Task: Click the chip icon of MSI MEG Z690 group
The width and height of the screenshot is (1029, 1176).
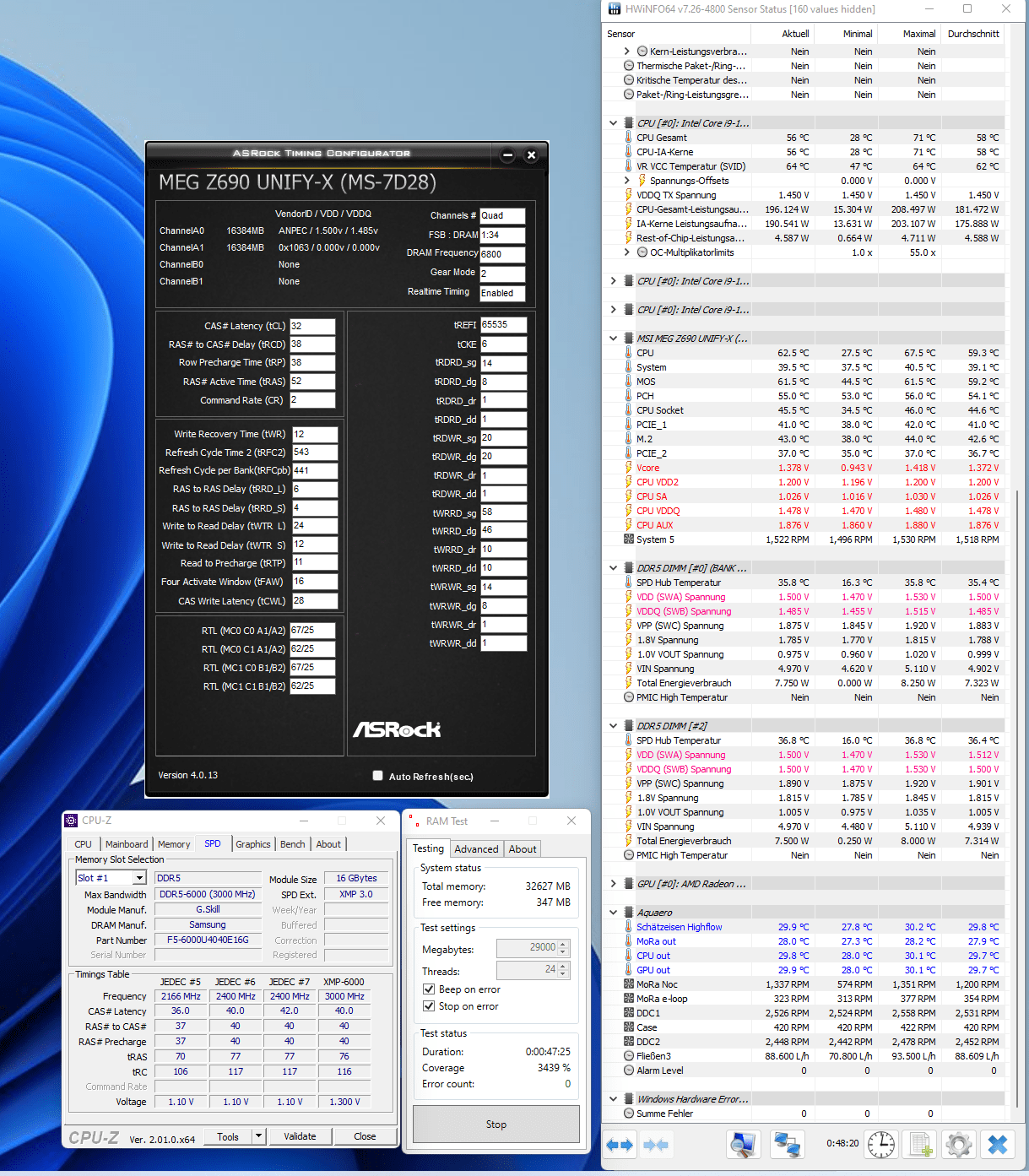Action: coord(628,339)
